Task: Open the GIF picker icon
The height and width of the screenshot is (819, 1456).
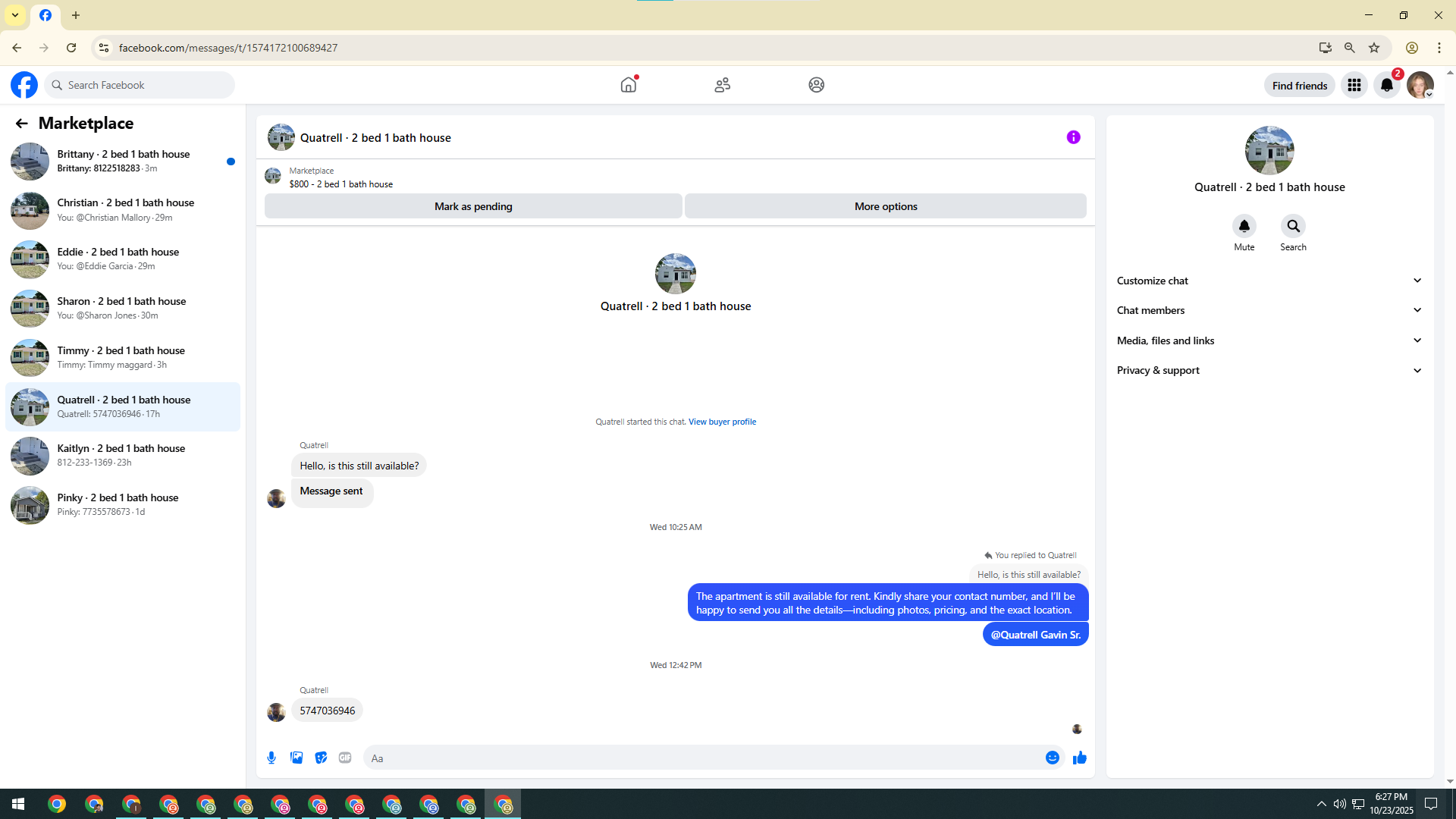Action: click(x=345, y=758)
